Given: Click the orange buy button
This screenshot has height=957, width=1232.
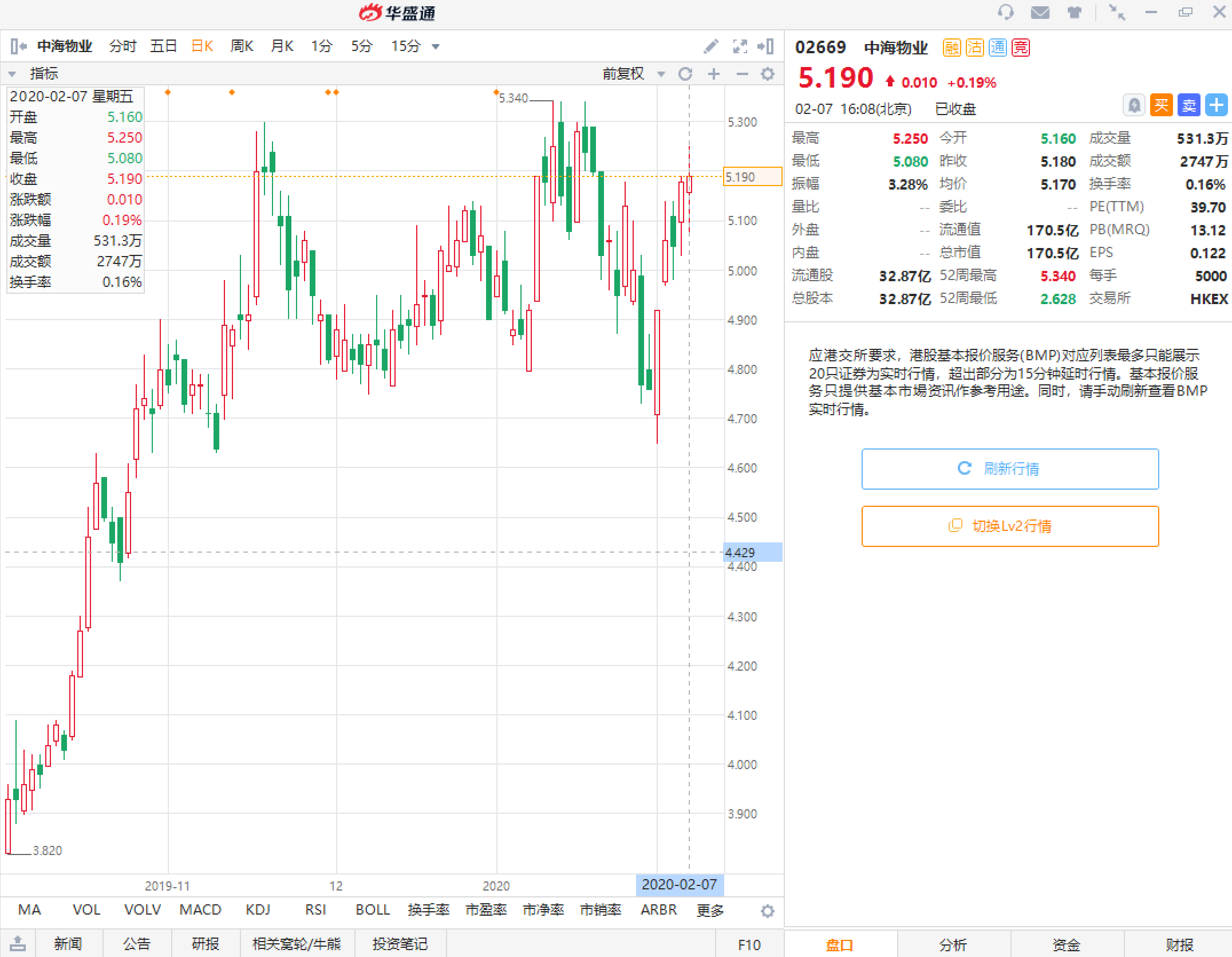Looking at the screenshot, I should [x=1161, y=105].
